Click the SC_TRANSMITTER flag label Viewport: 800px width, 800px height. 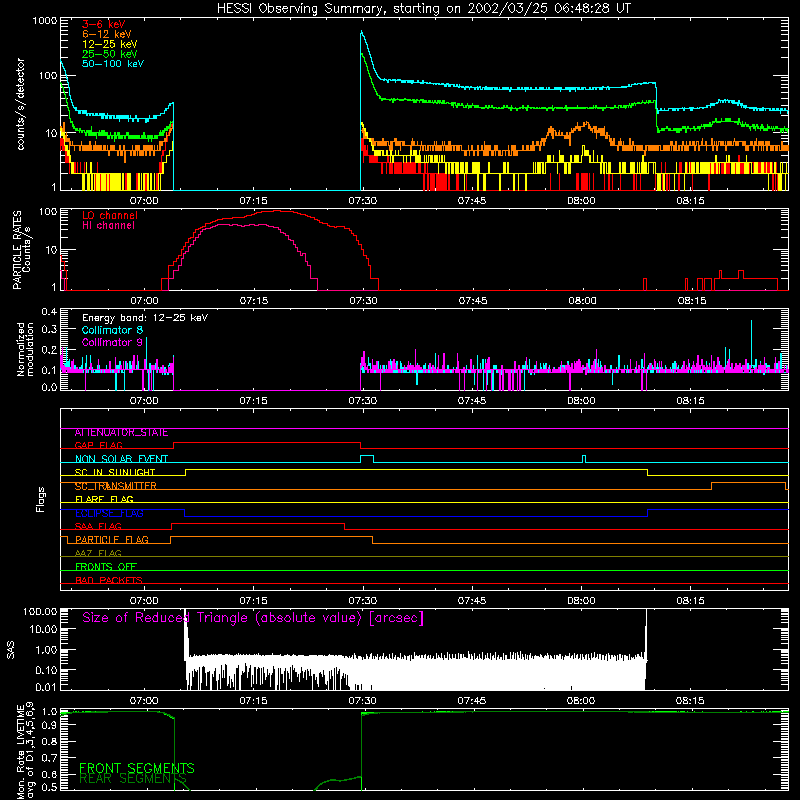pos(115,486)
